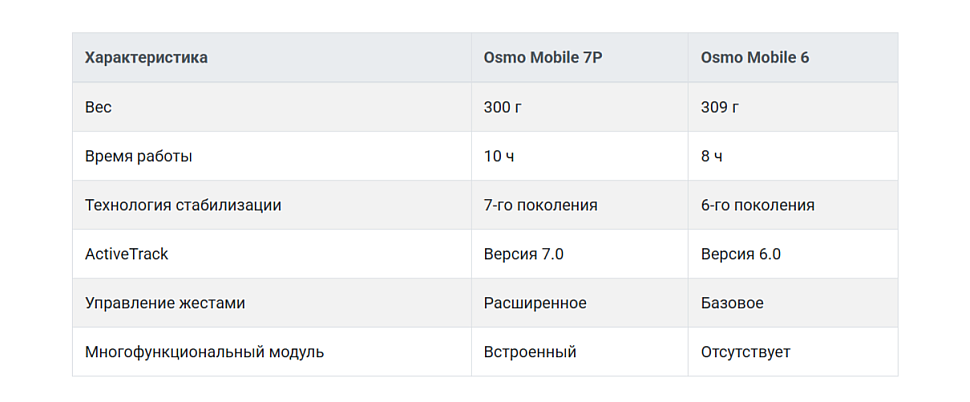Click the "Характеристика" column header

(x=146, y=58)
